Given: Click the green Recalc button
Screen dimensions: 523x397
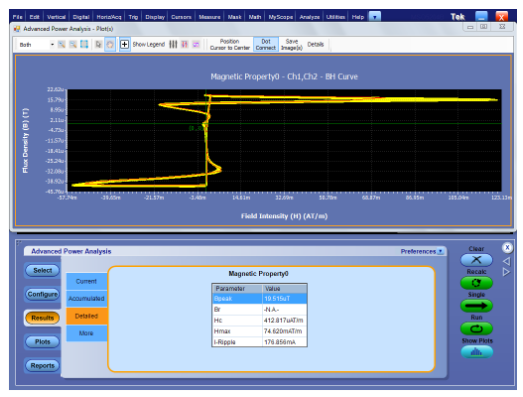Looking at the screenshot, I should point(476,283).
